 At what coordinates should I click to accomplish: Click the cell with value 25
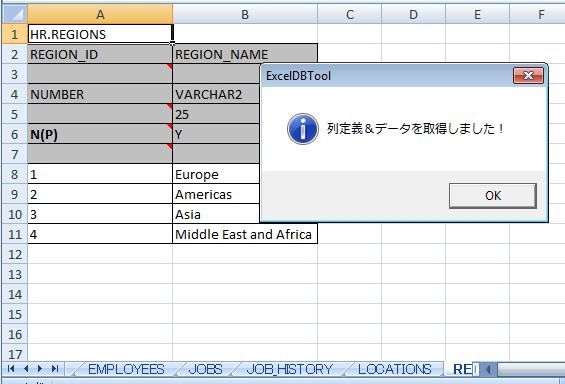point(216,115)
